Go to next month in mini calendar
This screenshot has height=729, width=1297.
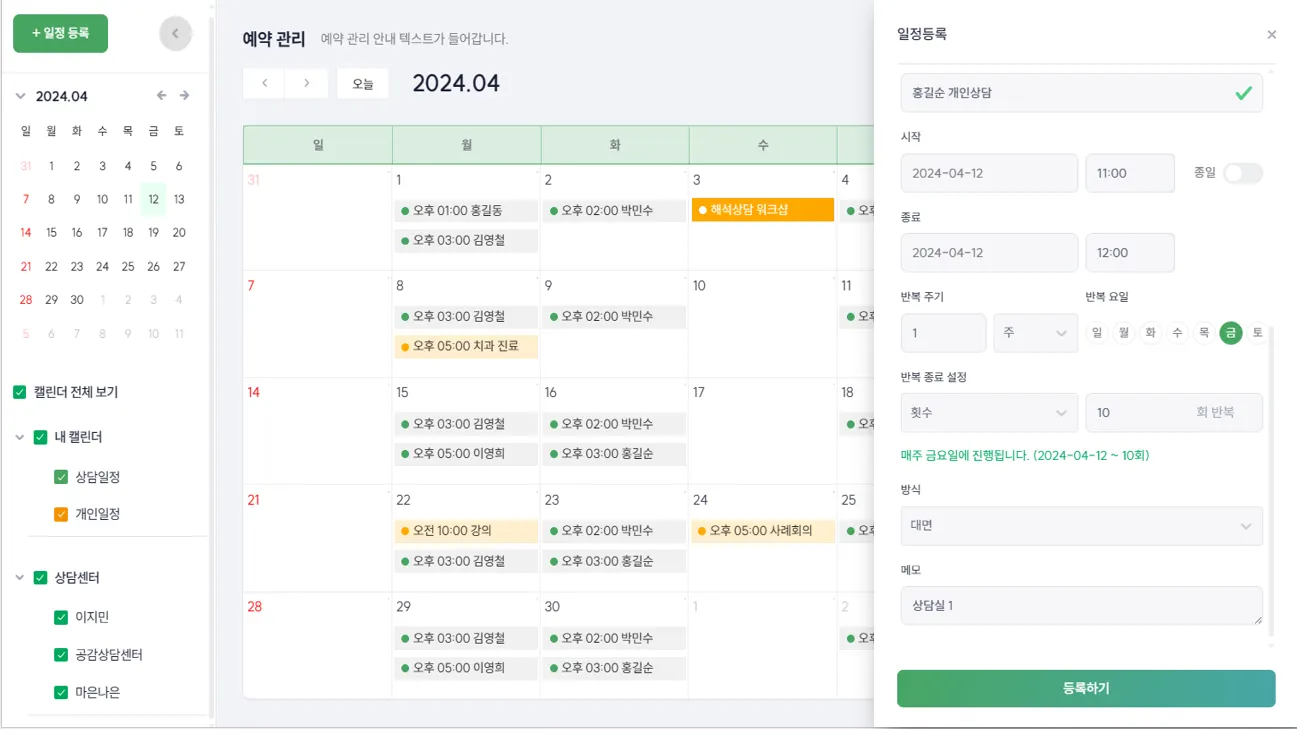pyautogui.click(x=184, y=96)
